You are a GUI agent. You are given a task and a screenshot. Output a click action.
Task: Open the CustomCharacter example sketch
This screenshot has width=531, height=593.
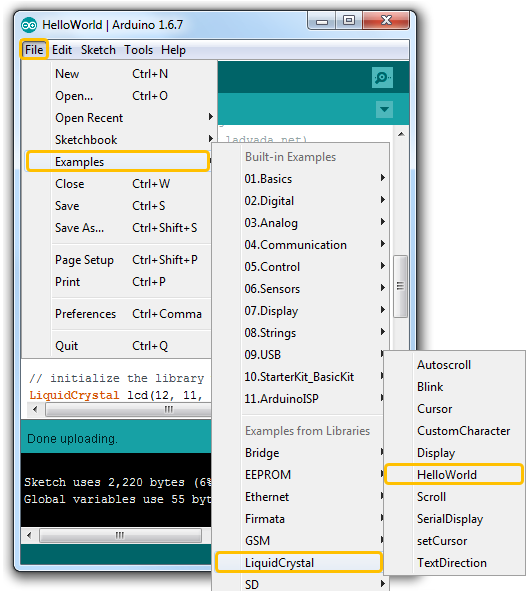tap(455, 431)
